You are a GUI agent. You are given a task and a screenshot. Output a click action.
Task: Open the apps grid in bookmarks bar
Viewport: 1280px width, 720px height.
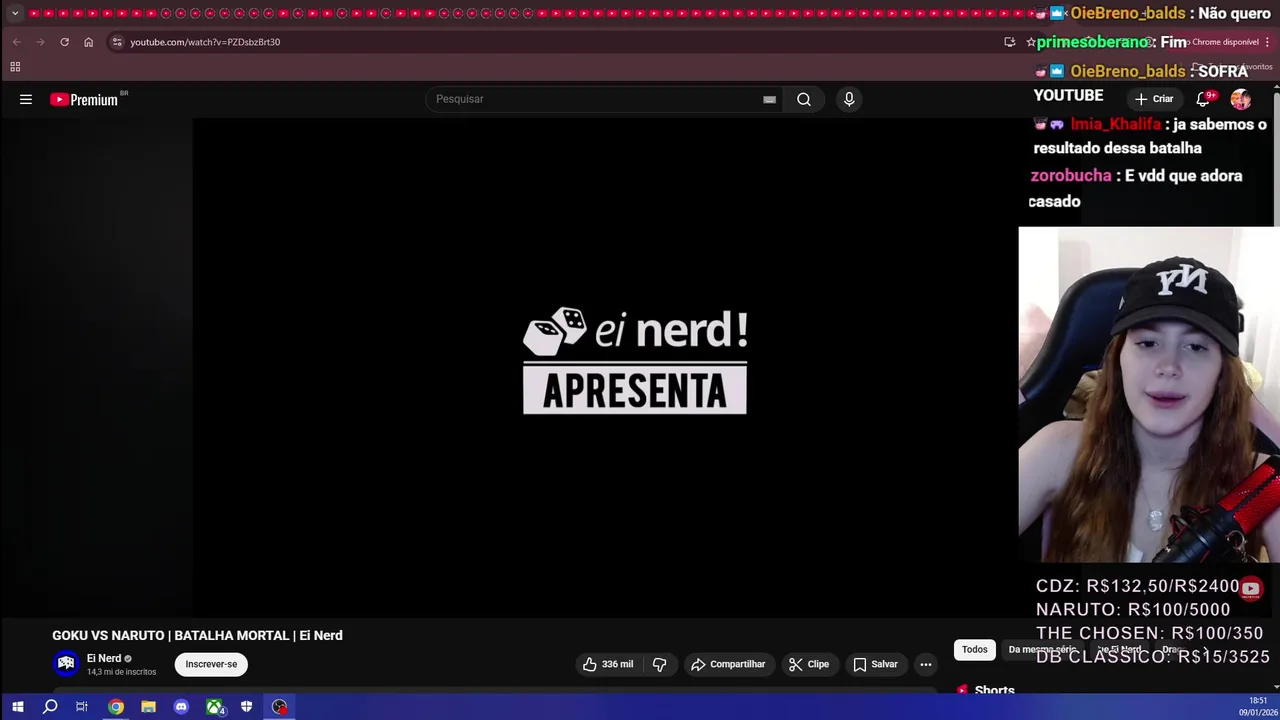(x=15, y=67)
